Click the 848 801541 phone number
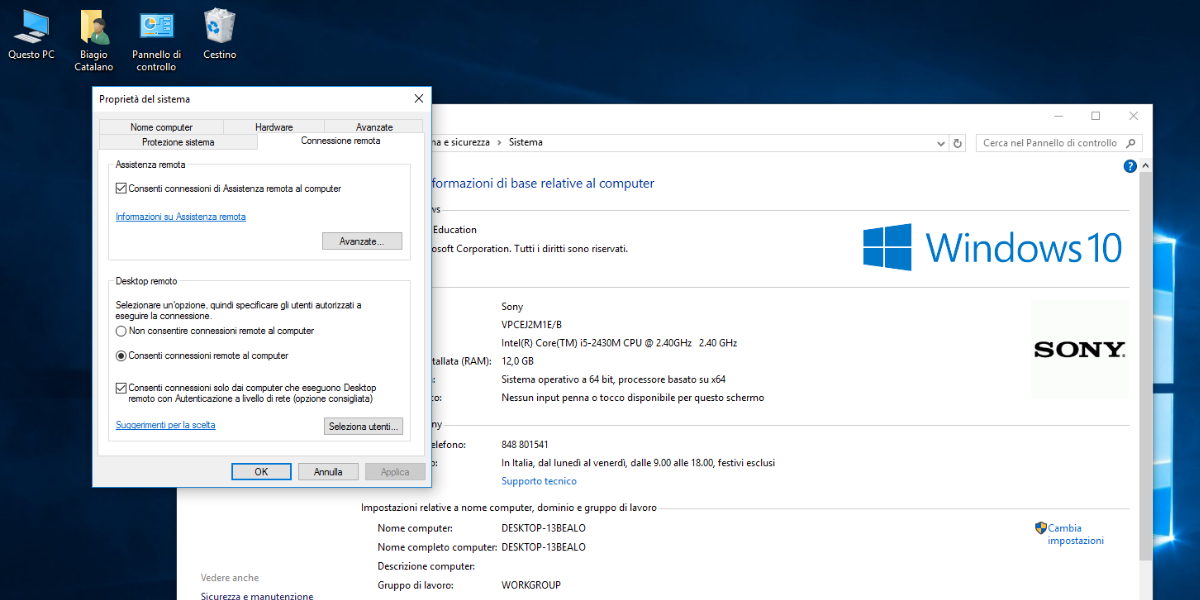 point(525,444)
